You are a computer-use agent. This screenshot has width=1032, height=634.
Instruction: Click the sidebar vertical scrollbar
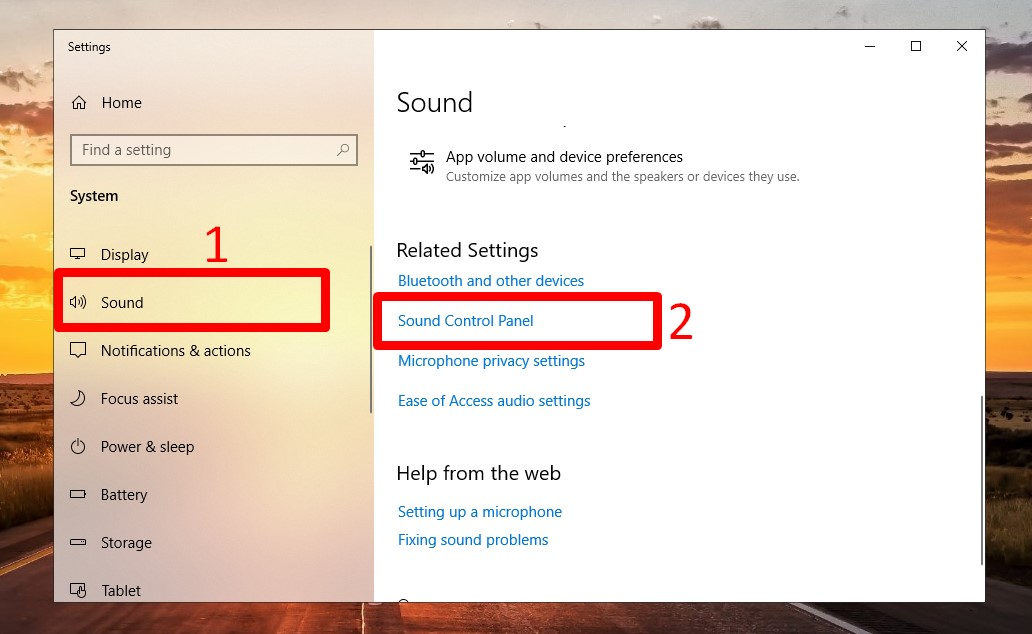[371, 329]
